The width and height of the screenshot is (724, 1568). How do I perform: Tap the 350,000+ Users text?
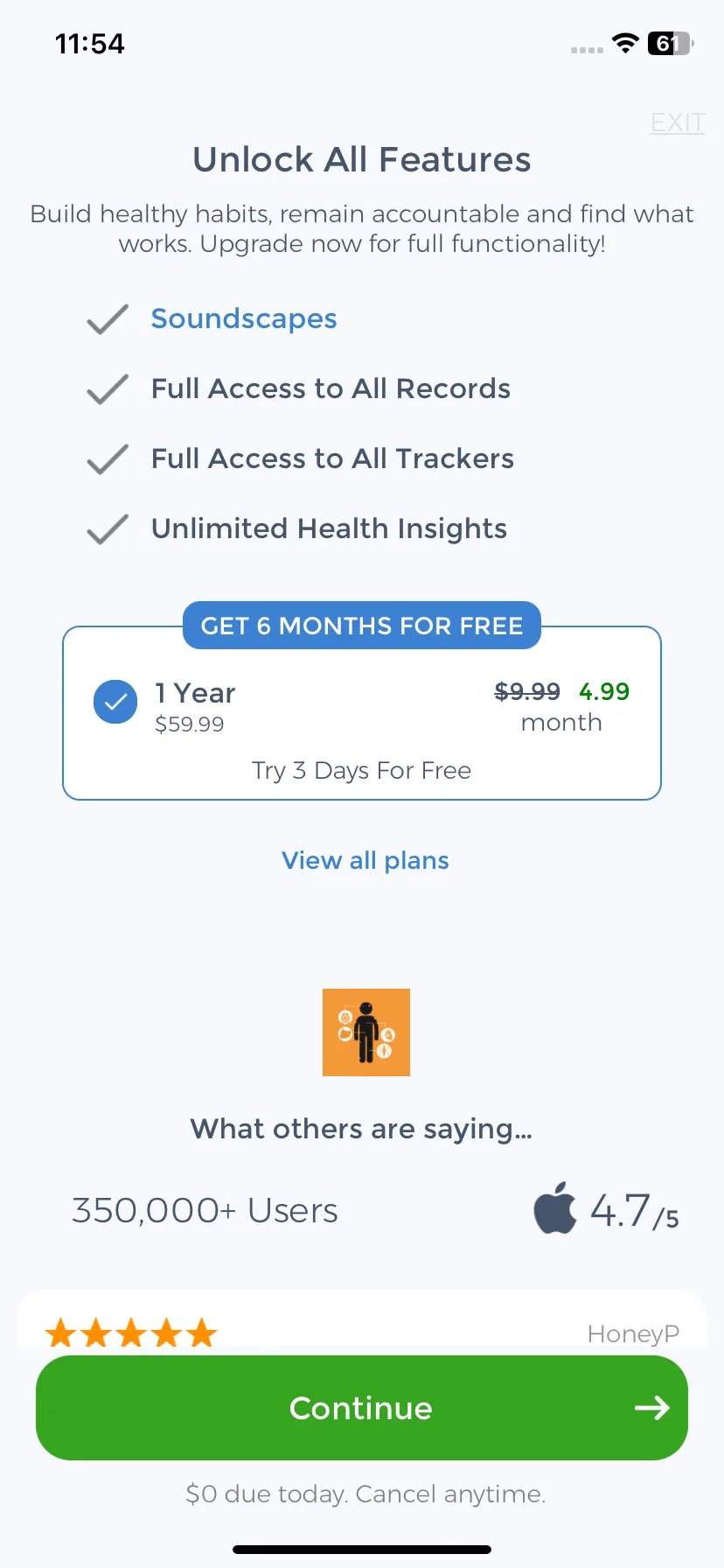[x=205, y=1211]
